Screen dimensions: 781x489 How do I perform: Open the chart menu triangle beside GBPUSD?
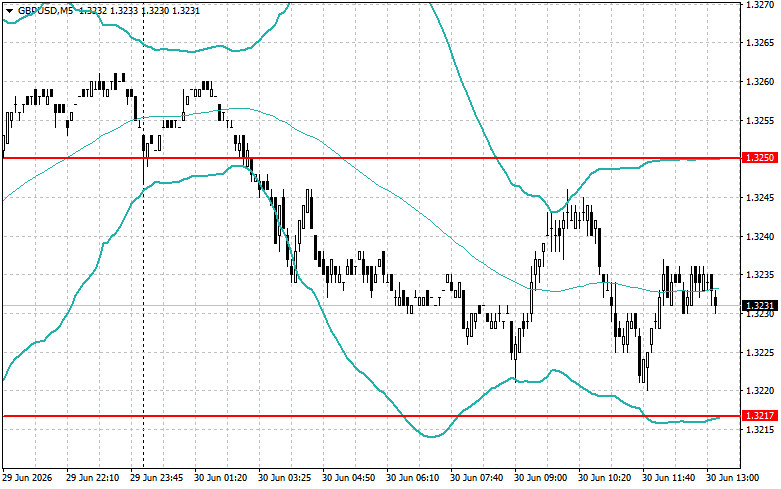click(x=9, y=10)
